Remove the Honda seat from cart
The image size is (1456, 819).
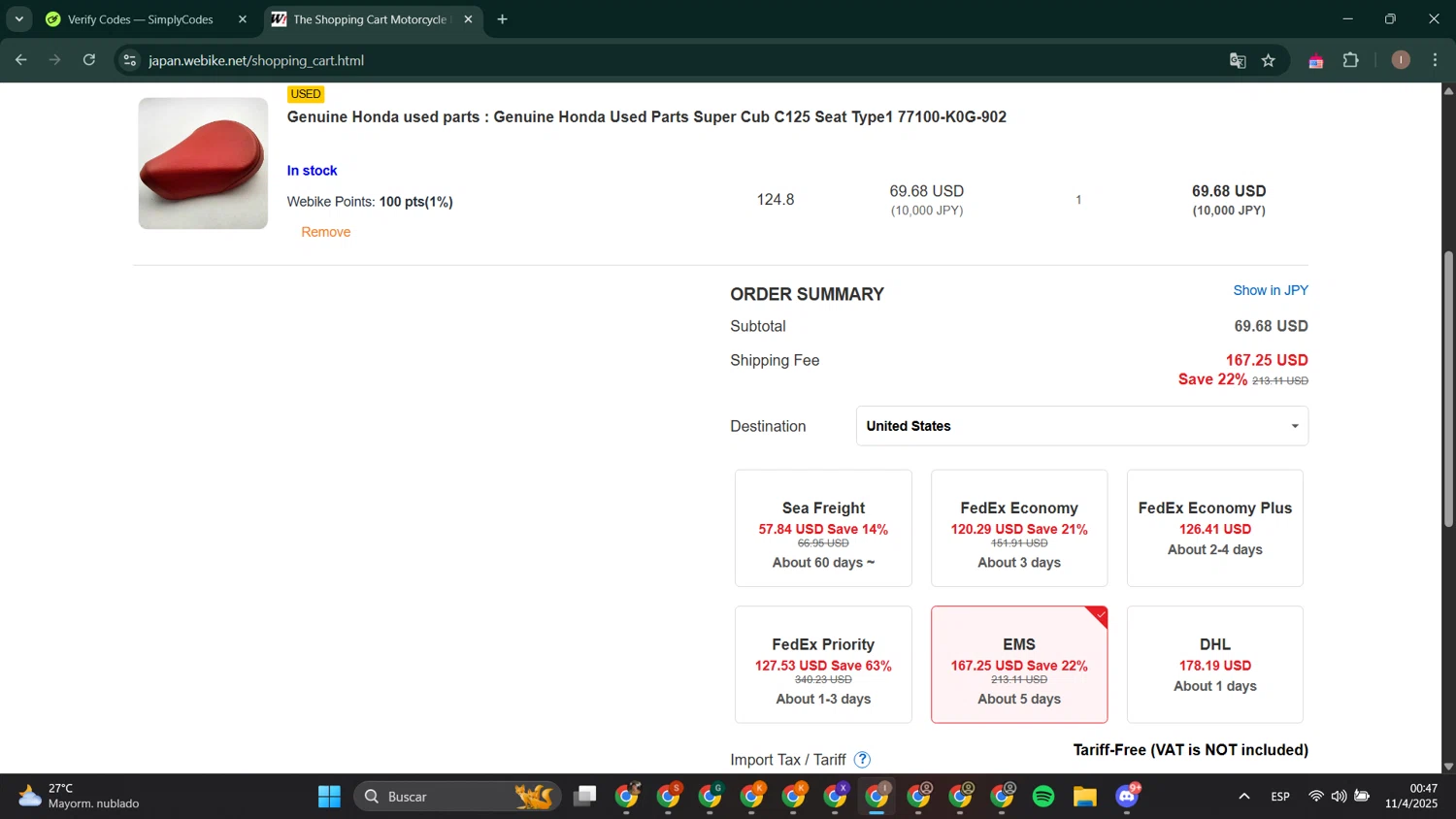[x=325, y=232]
